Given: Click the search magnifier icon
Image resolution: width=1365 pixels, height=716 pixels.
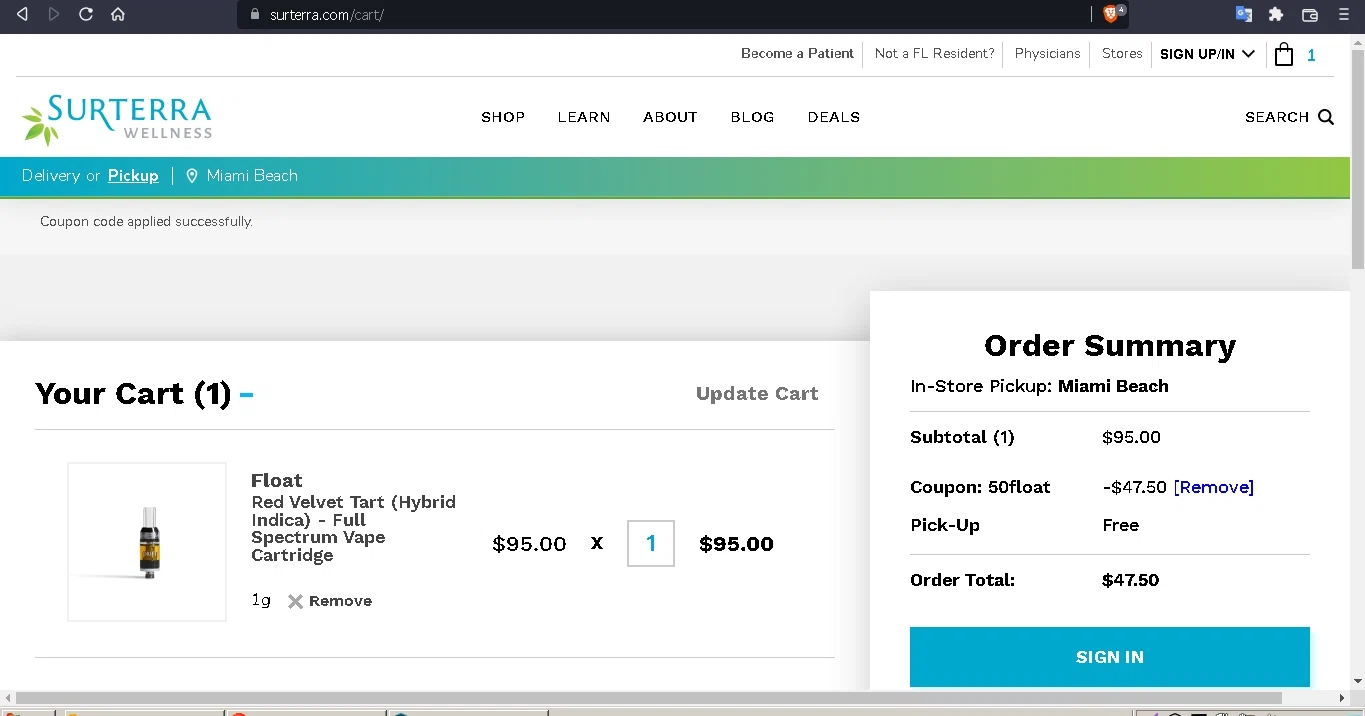Looking at the screenshot, I should pyautogui.click(x=1326, y=117).
